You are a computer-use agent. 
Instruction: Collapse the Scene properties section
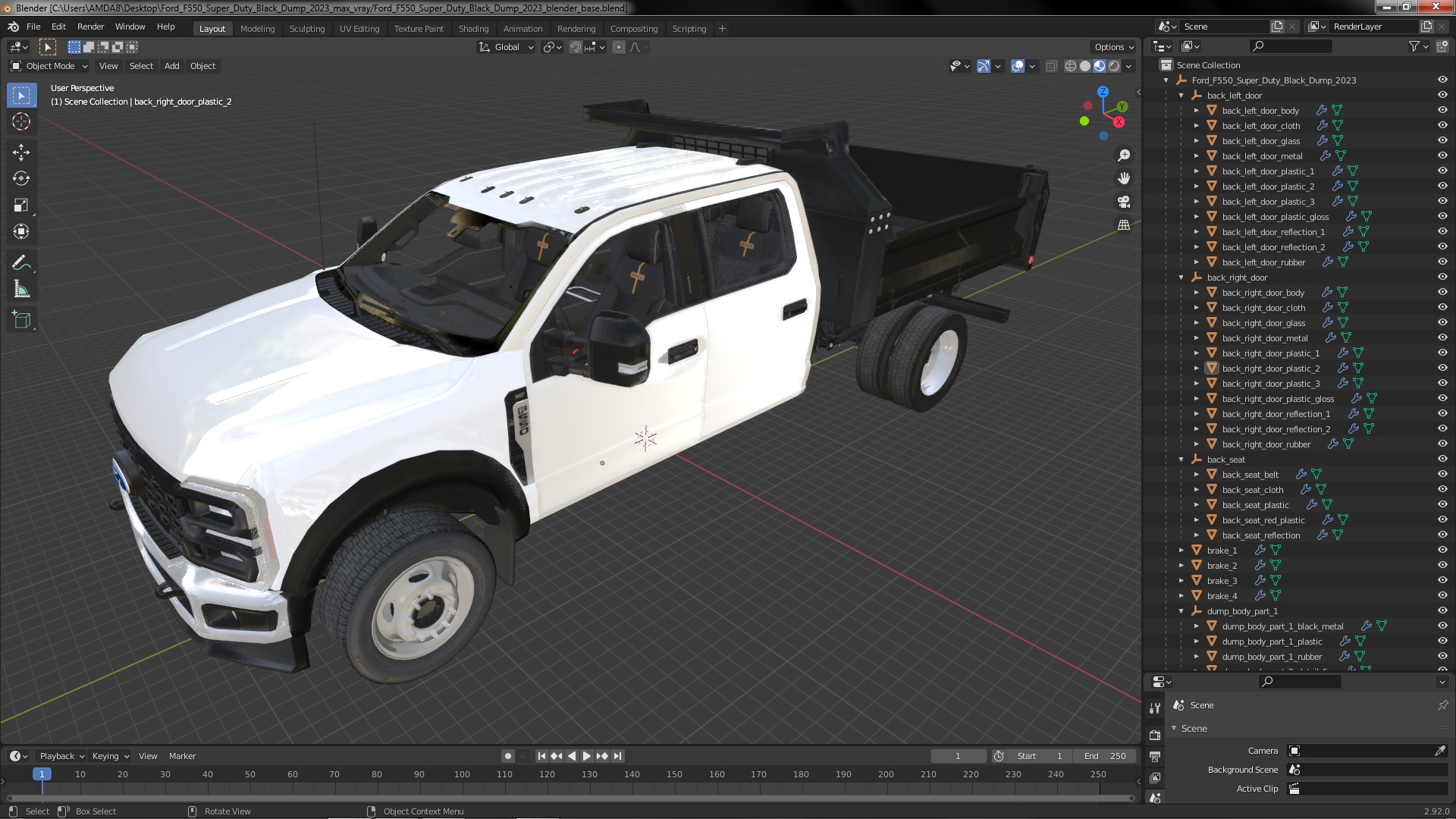tap(1175, 729)
